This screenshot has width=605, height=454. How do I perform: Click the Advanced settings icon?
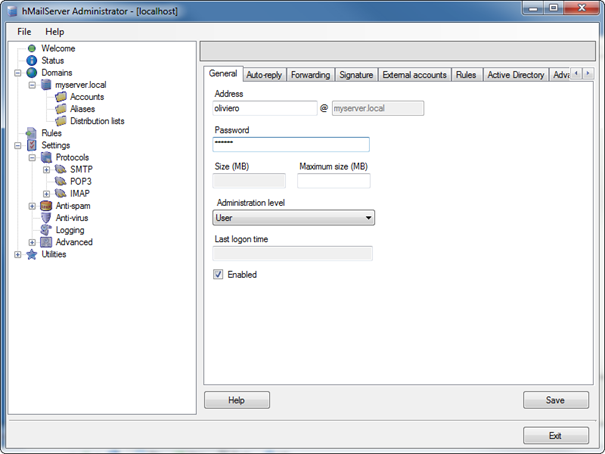(x=46, y=242)
